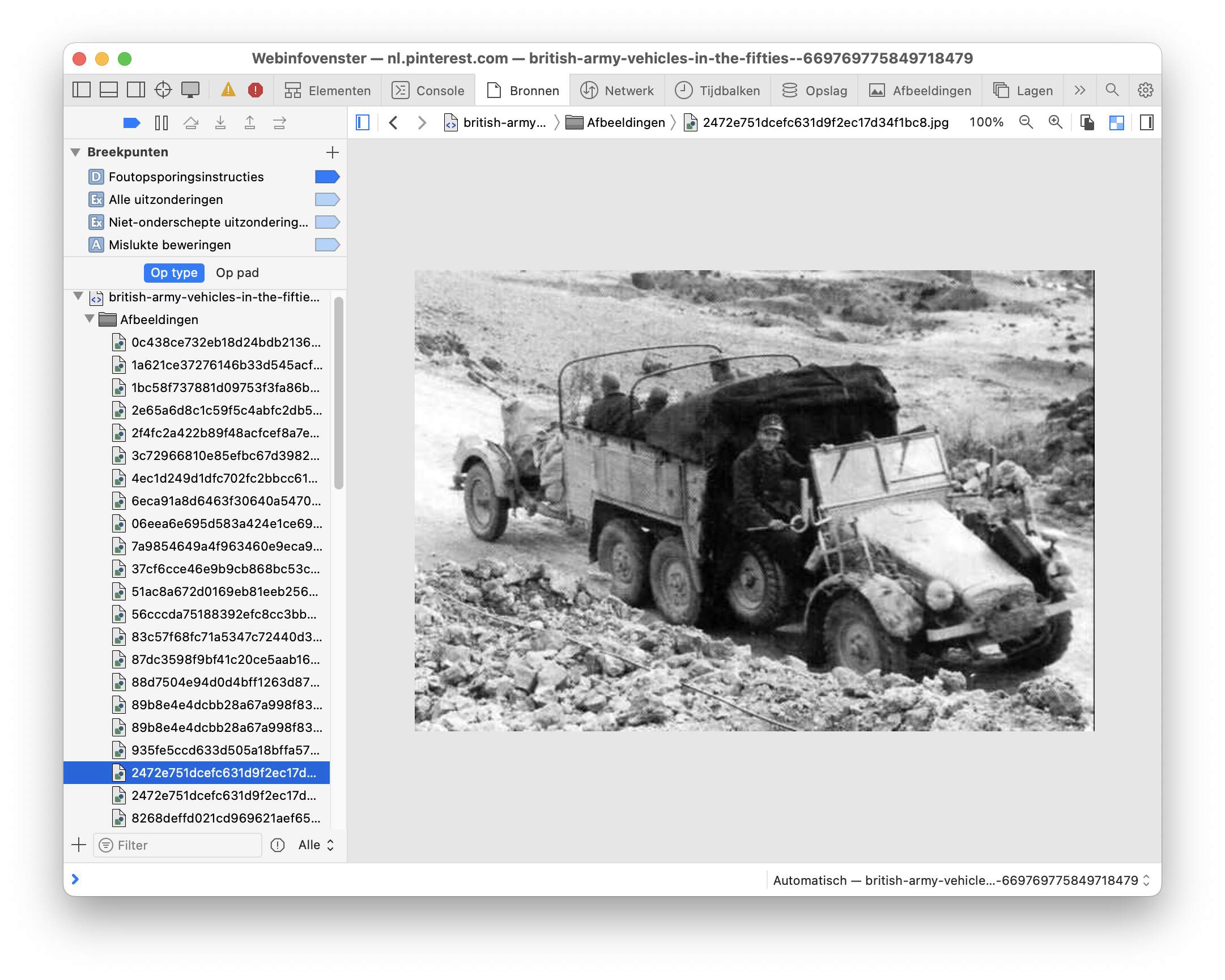Select image 0c438ce732eb18d24bdb2136
This screenshot has height=980, width=1225.
click(x=197, y=342)
